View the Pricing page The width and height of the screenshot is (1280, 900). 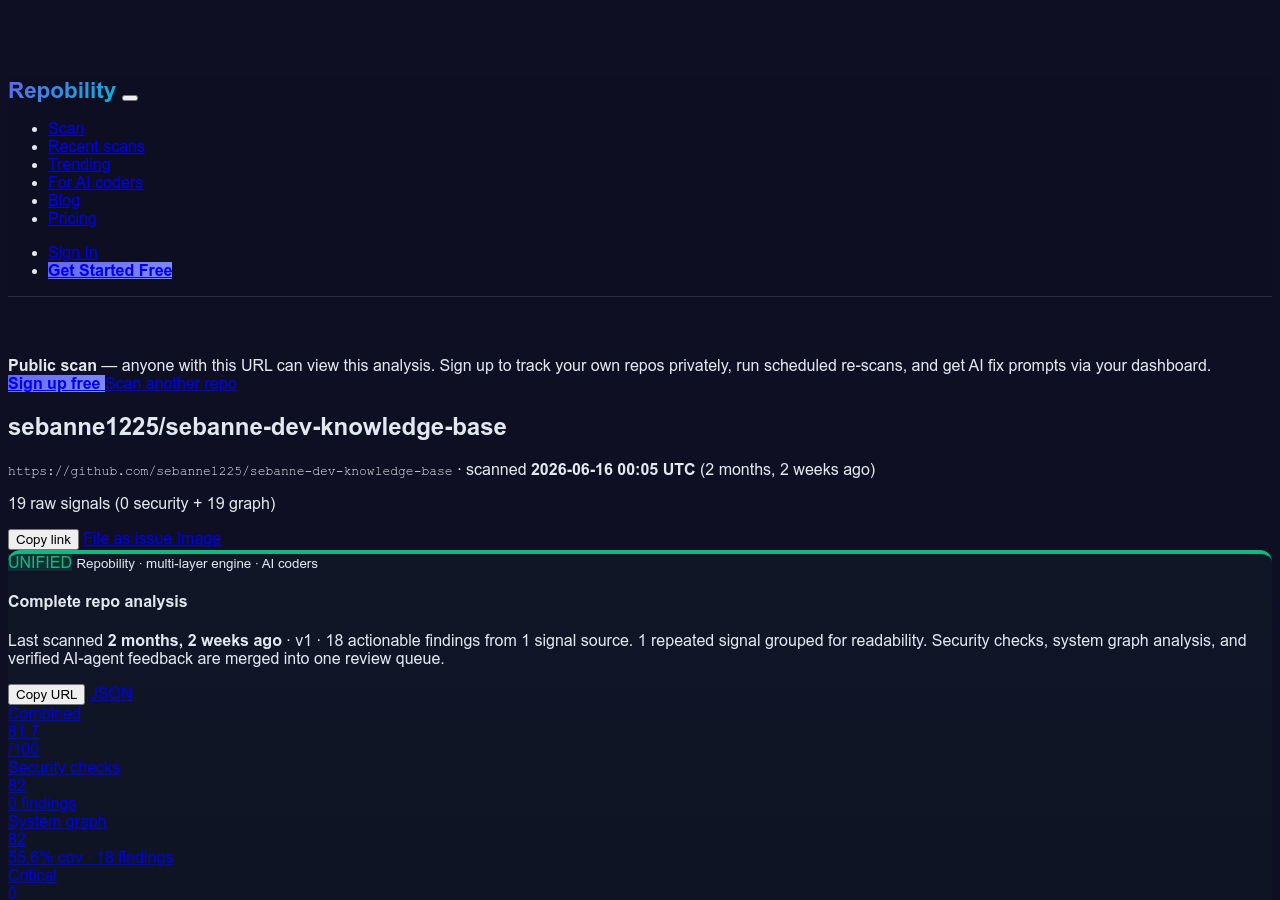(x=72, y=218)
